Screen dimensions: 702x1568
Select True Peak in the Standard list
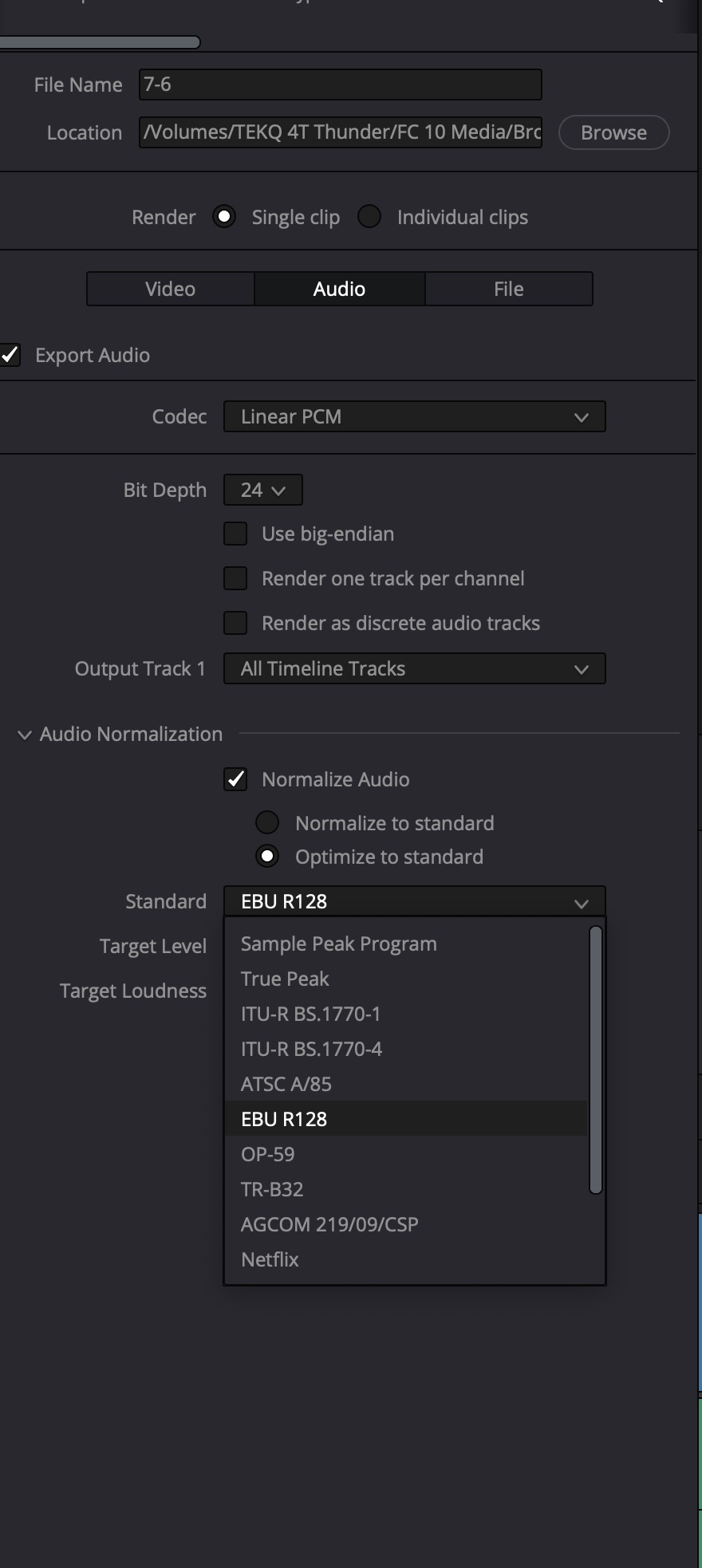click(x=285, y=979)
